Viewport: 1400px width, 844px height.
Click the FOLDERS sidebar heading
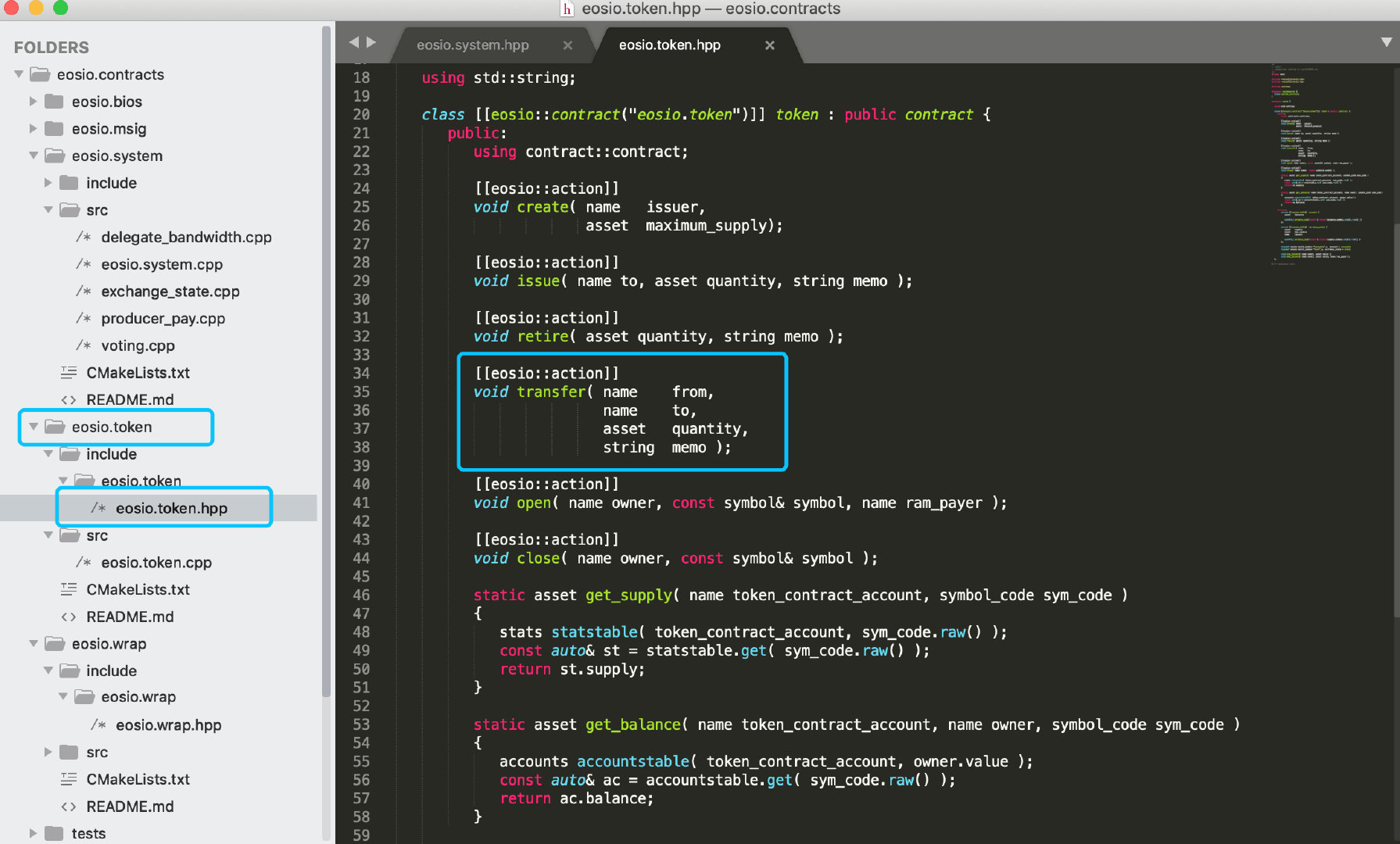click(x=52, y=47)
